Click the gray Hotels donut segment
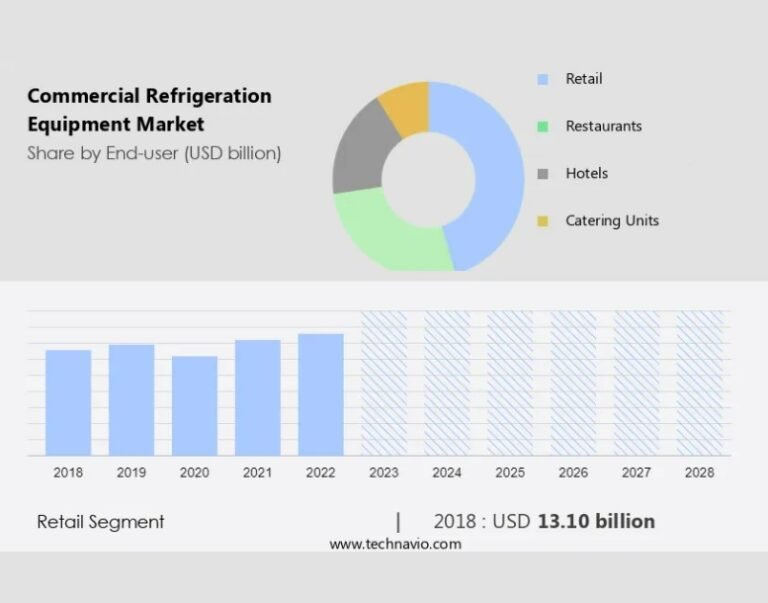The width and height of the screenshot is (768, 603). 362,149
